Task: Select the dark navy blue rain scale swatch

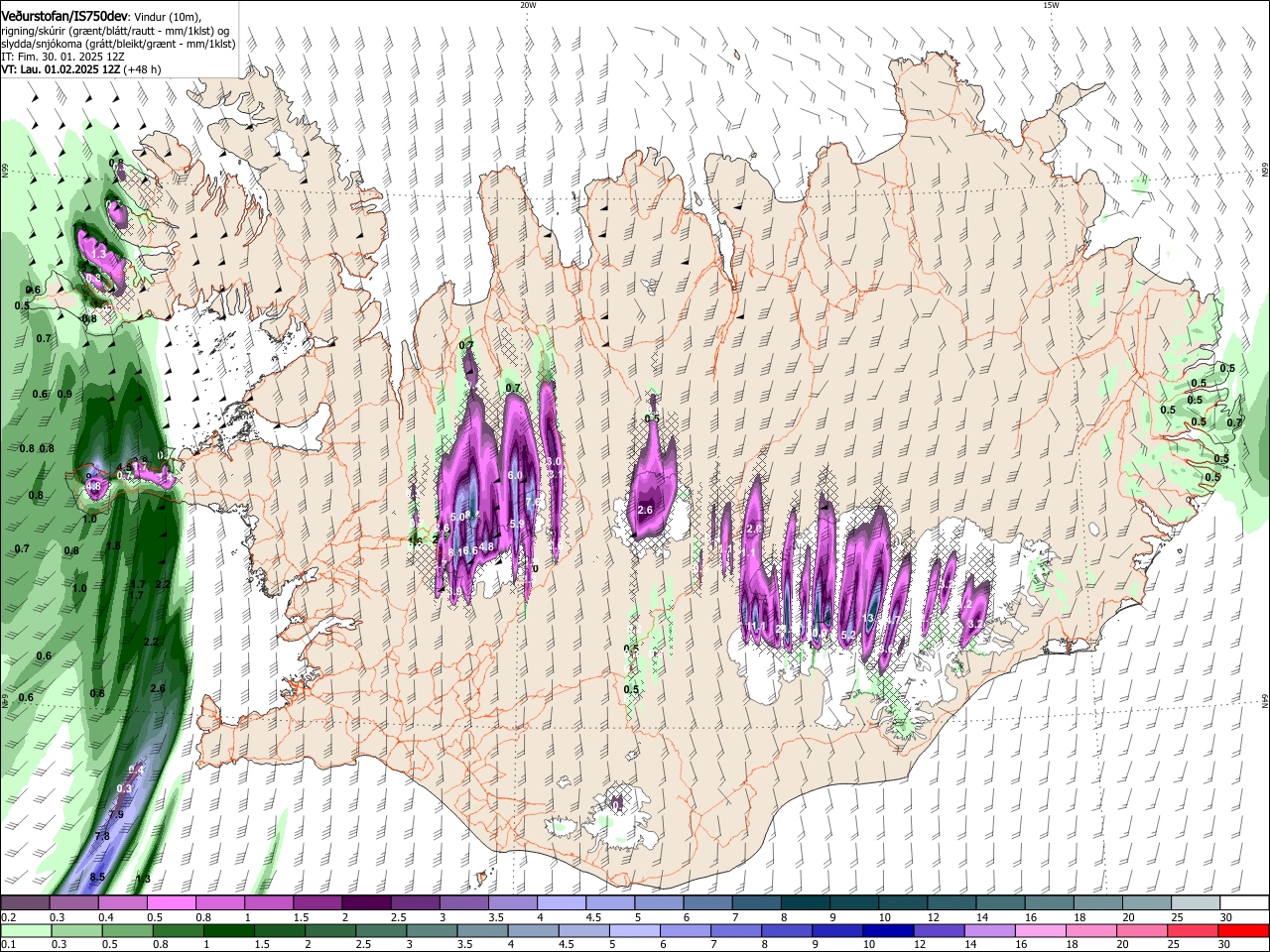Action: click(887, 931)
